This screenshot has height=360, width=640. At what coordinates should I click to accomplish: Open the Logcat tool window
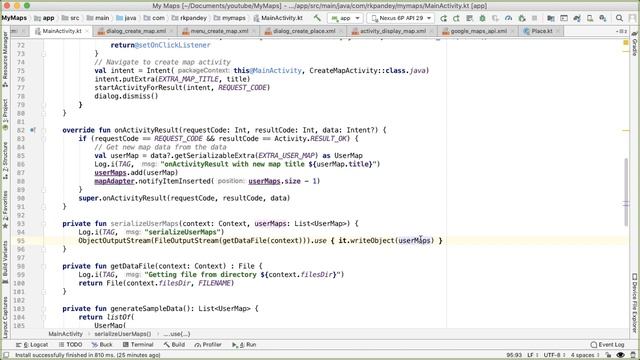pos(32,345)
